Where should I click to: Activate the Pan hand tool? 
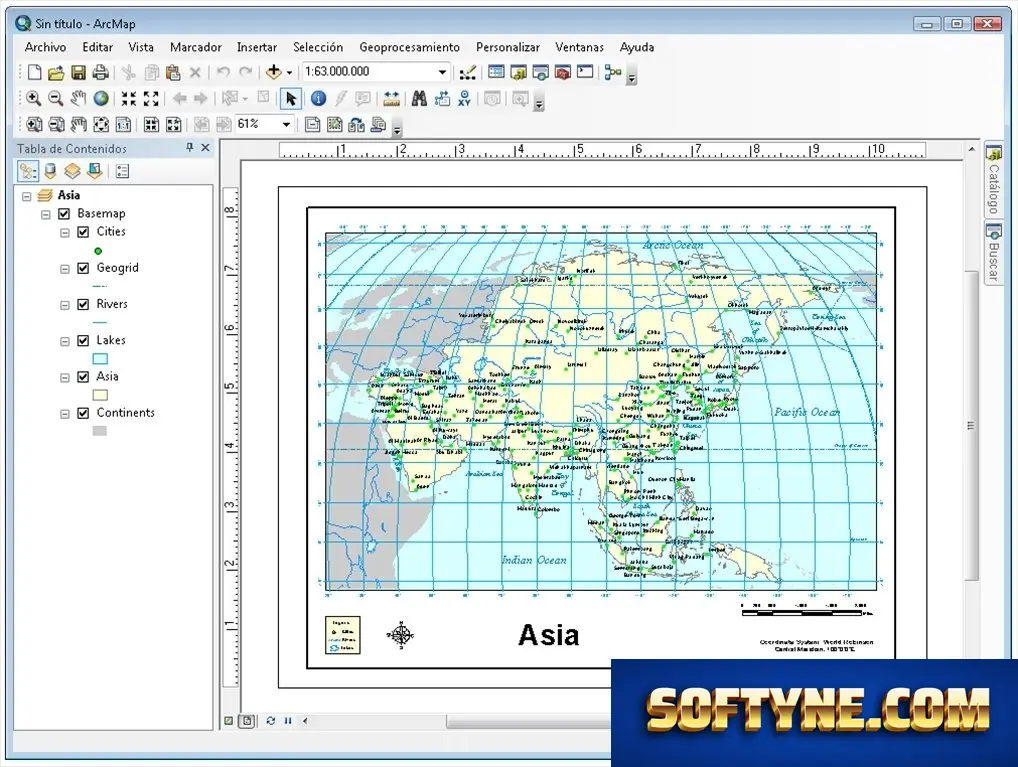click(x=78, y=98)
